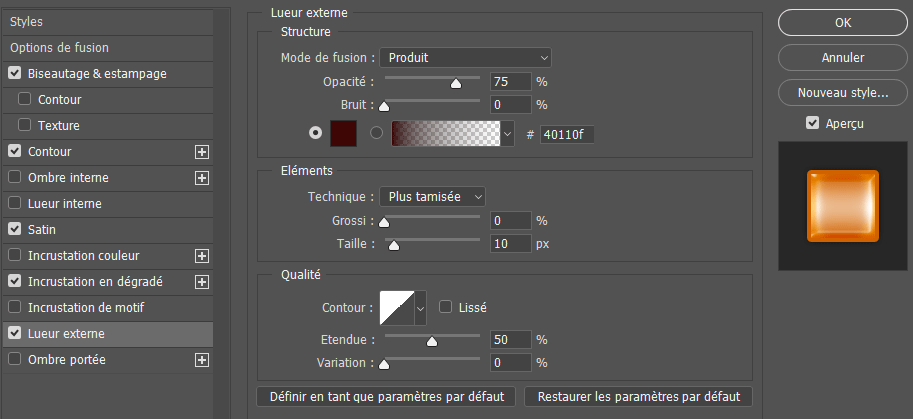Click Restaurer les paramètres par défaut

pos(638,396)
